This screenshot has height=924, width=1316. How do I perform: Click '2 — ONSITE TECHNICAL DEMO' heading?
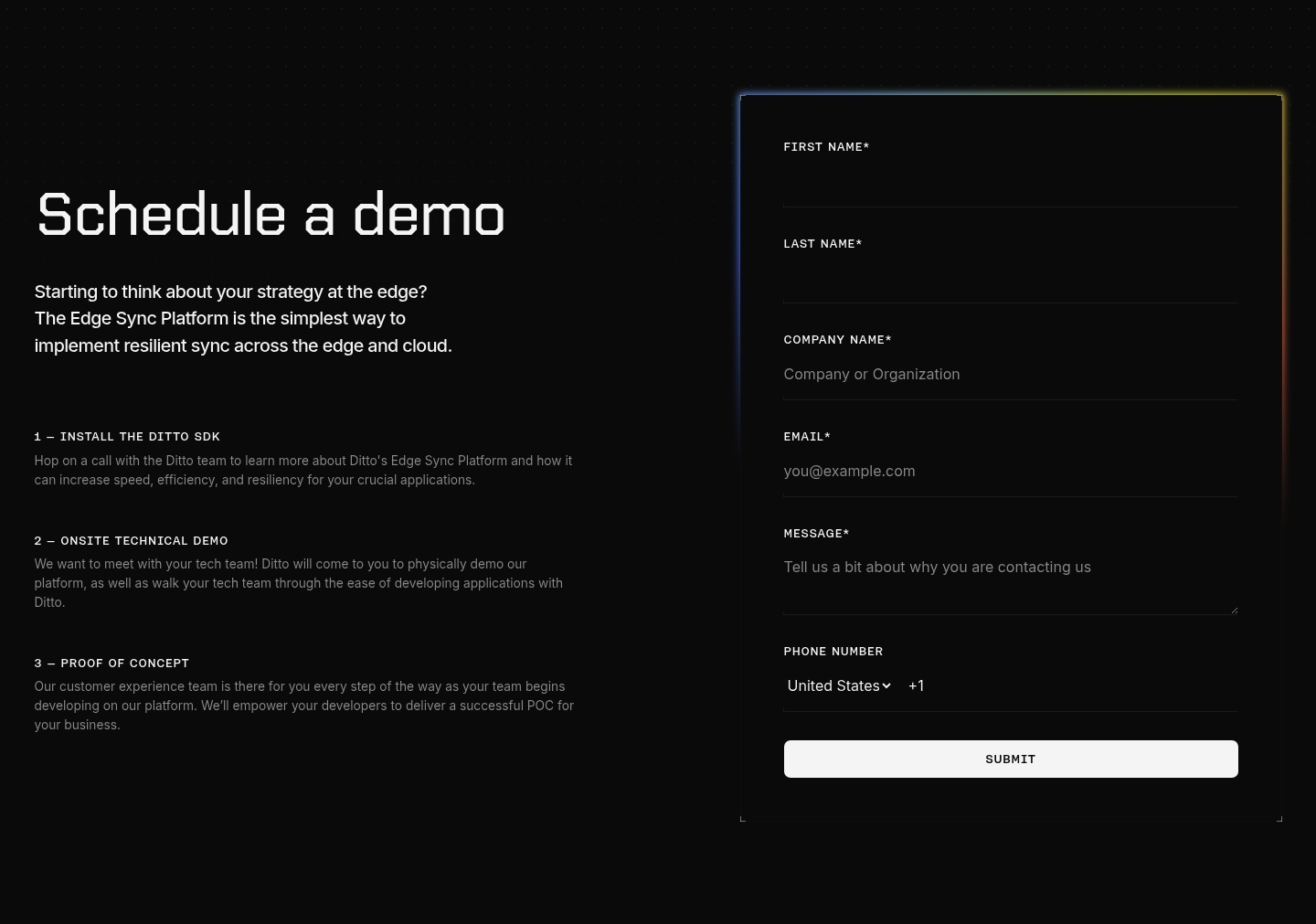tap(131, 541)
